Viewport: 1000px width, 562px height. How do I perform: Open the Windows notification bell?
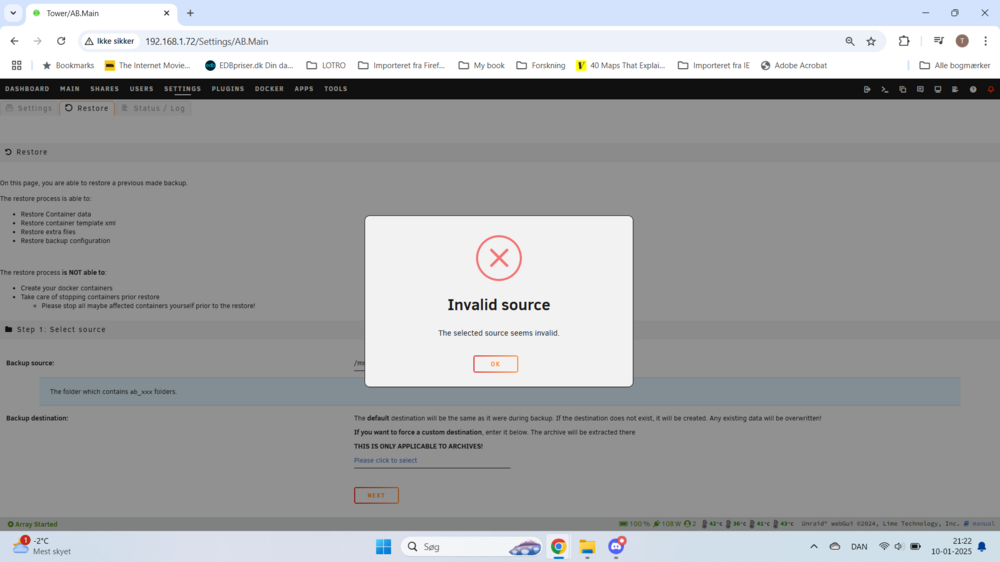click(982, 547)
